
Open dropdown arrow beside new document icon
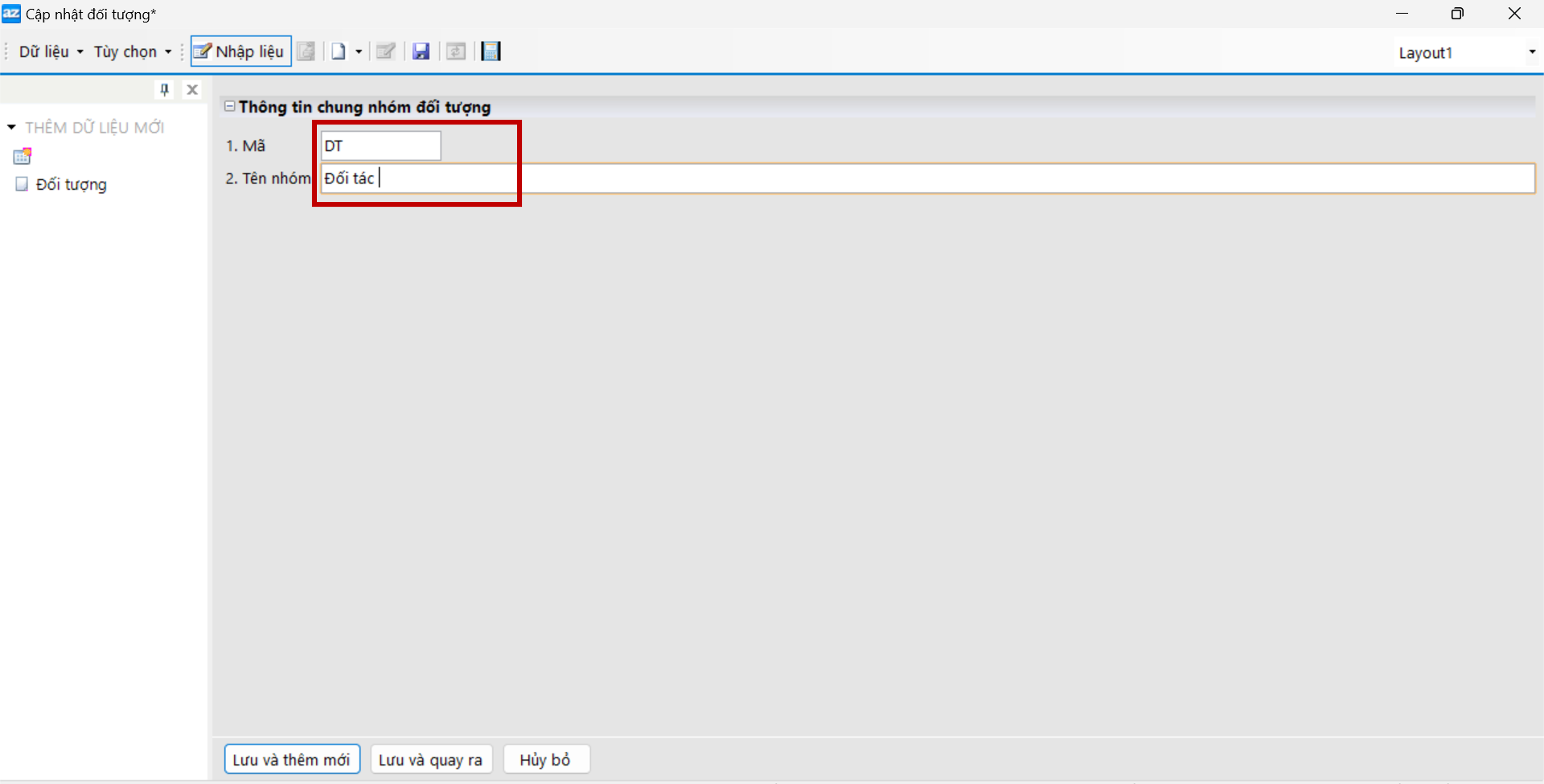pyautogui.click(x=358, y=52)
